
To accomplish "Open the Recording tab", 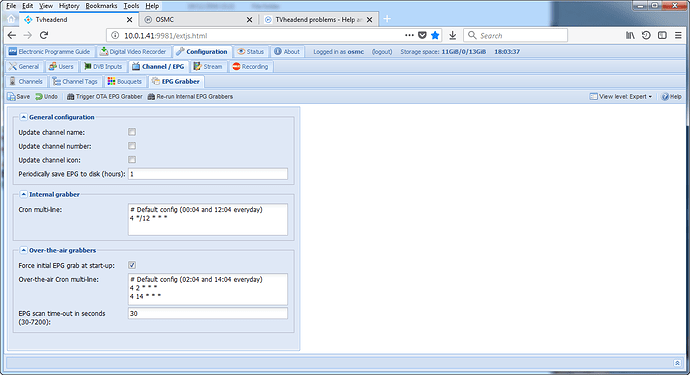I will (250, 66).
